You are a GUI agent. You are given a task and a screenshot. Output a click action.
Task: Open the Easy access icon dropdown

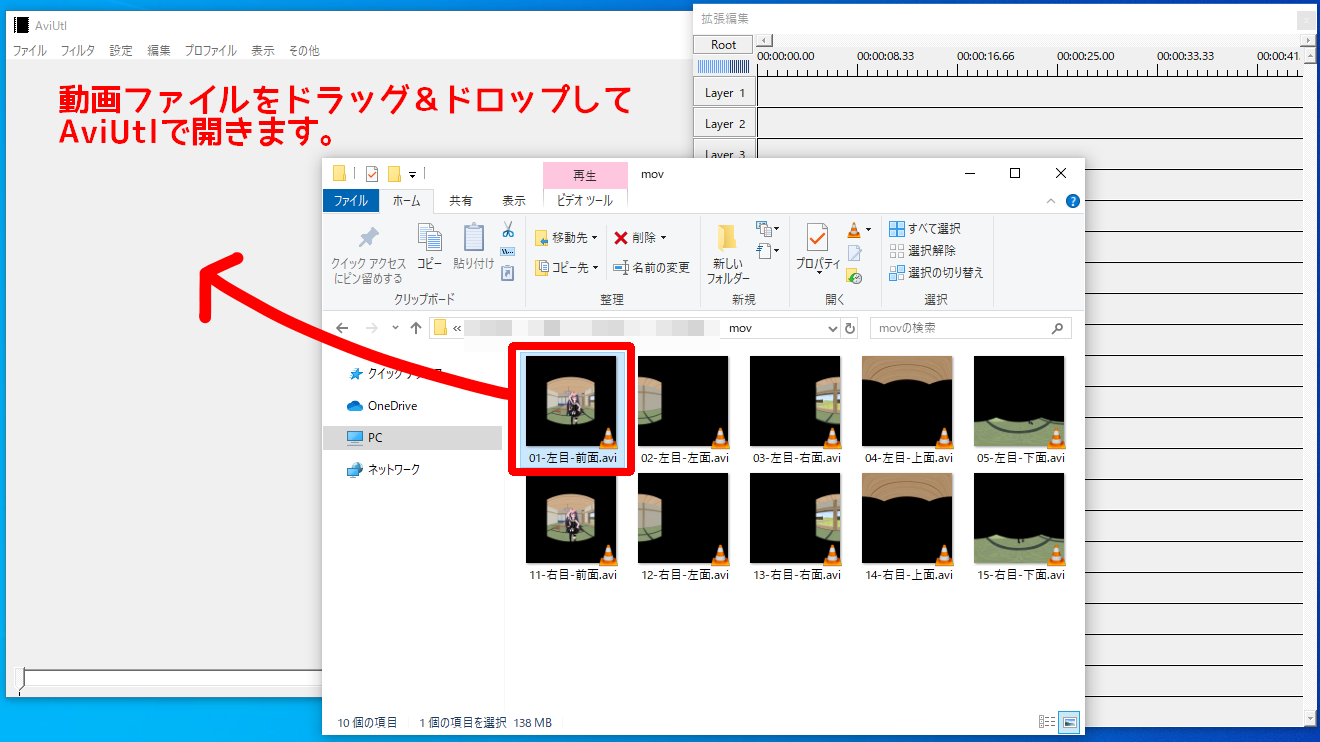click(768, 250)
